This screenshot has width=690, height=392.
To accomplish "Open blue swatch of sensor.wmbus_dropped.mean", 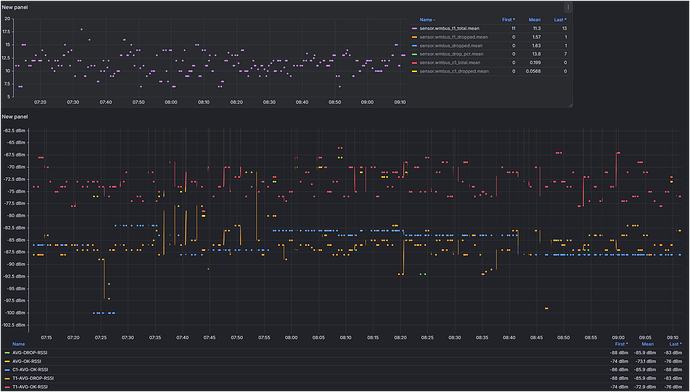I will pyautogui.click(x=414, y=46).
